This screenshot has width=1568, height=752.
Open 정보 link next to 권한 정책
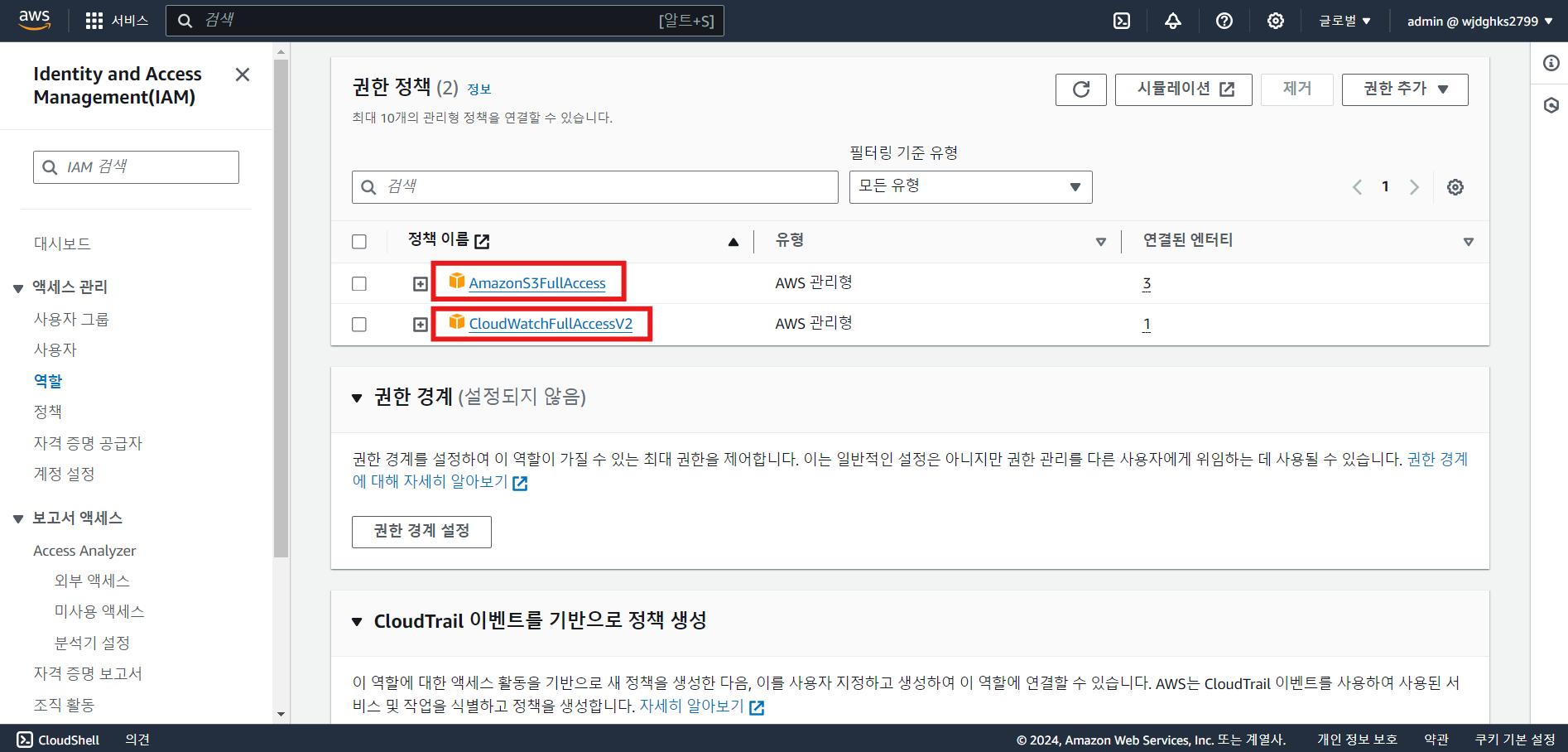coord(479,89)
